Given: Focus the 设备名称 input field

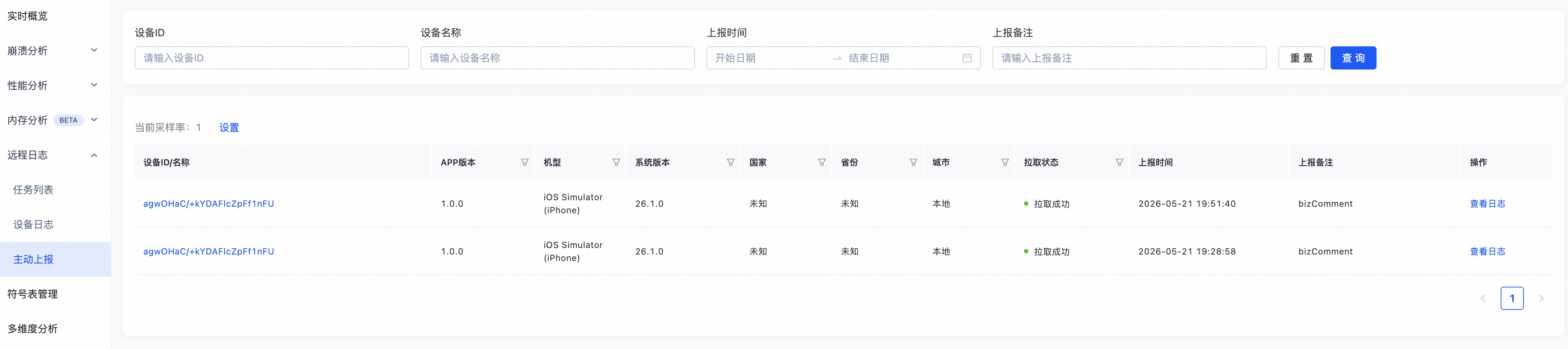Looking at the screenshot, I should click(557, 59).
